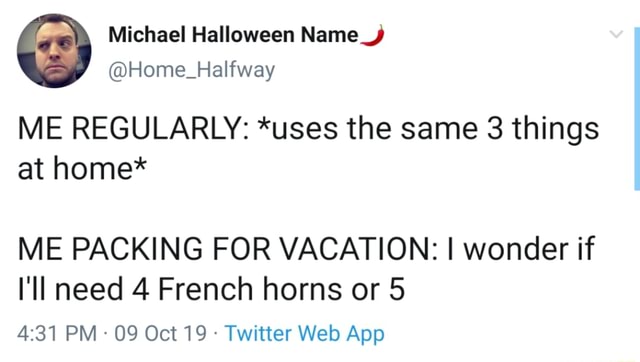This screenshot has height=362, width=640.
Task: Click the final number 5 in the tweet
Action: 397,289
